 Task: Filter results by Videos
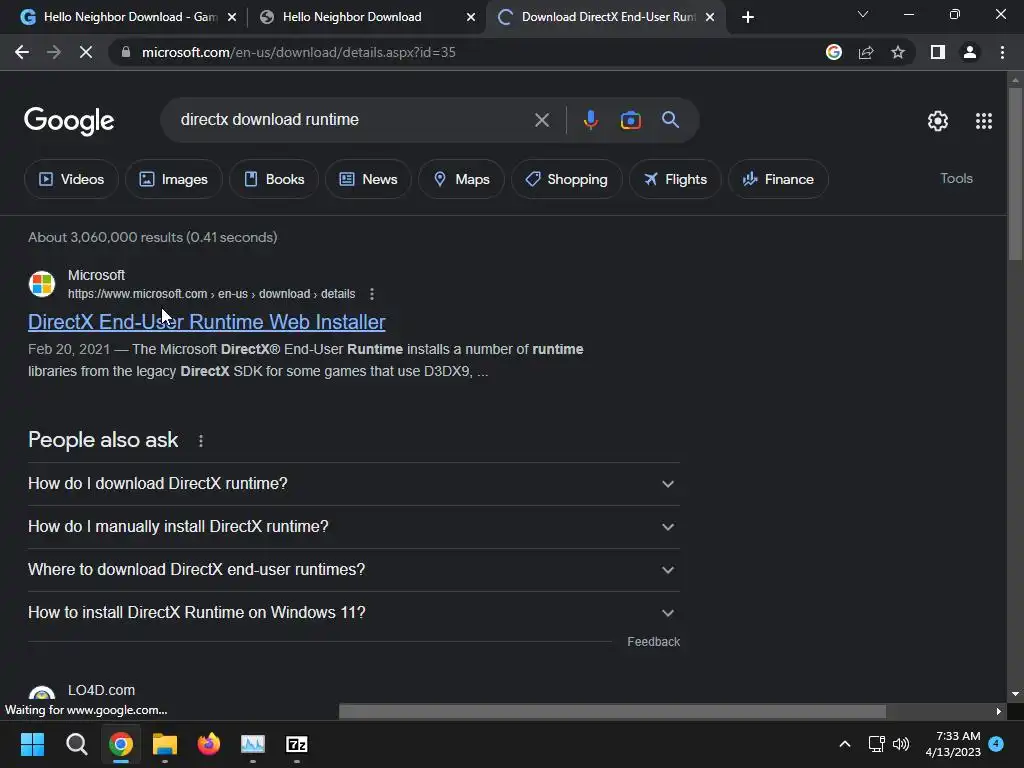71,179
